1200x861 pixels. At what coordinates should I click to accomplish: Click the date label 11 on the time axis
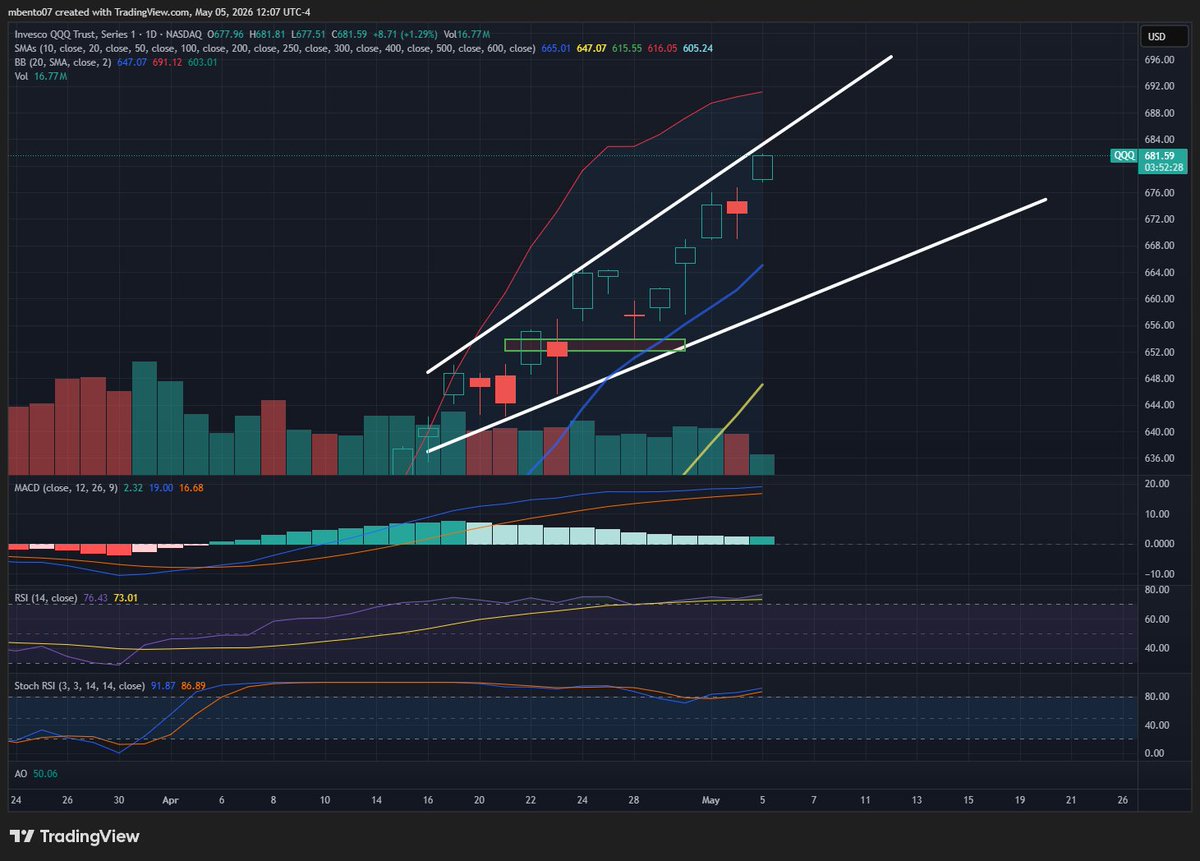point(865,801)
